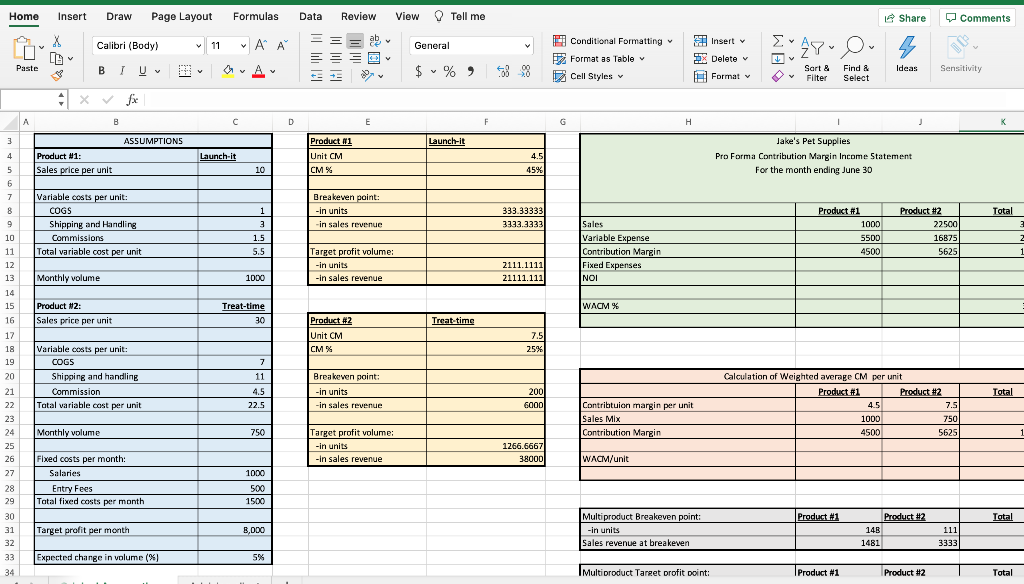
Task: Decrease decimal places
Action: coord(525,71)
